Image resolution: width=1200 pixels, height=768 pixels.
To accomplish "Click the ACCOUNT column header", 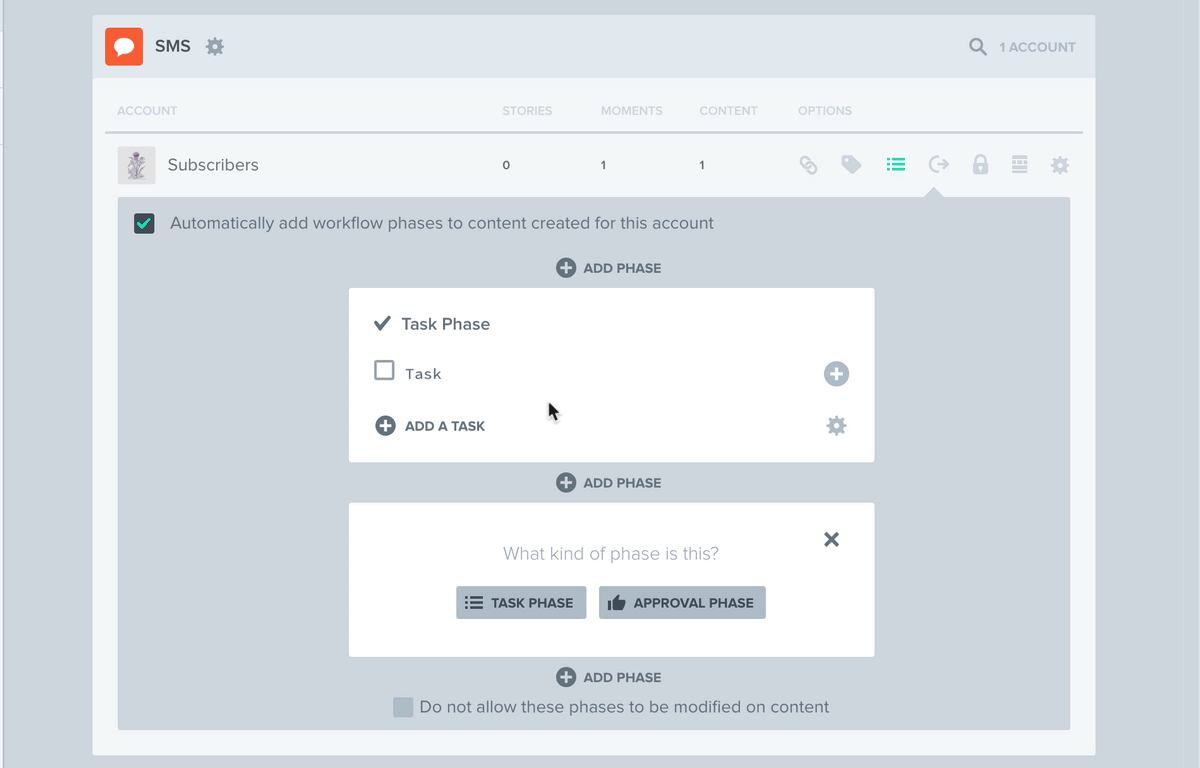I will pos(147,111).
